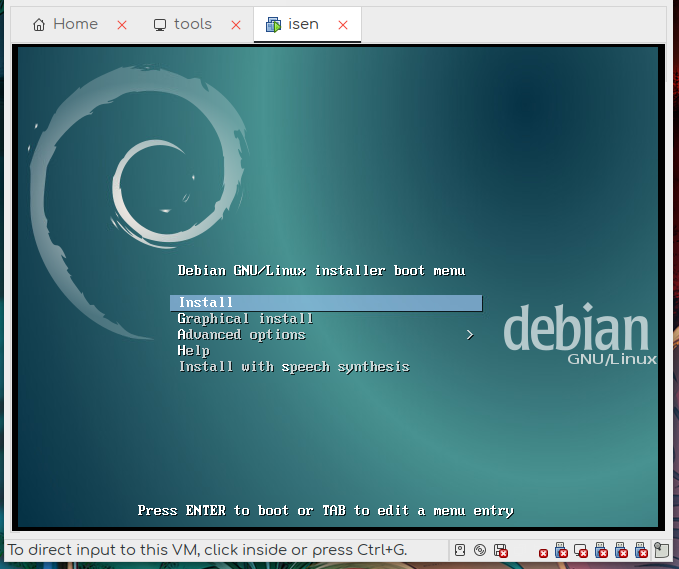Click the CD/DVD drive status icon
The image size is (679, 569).
480,550
